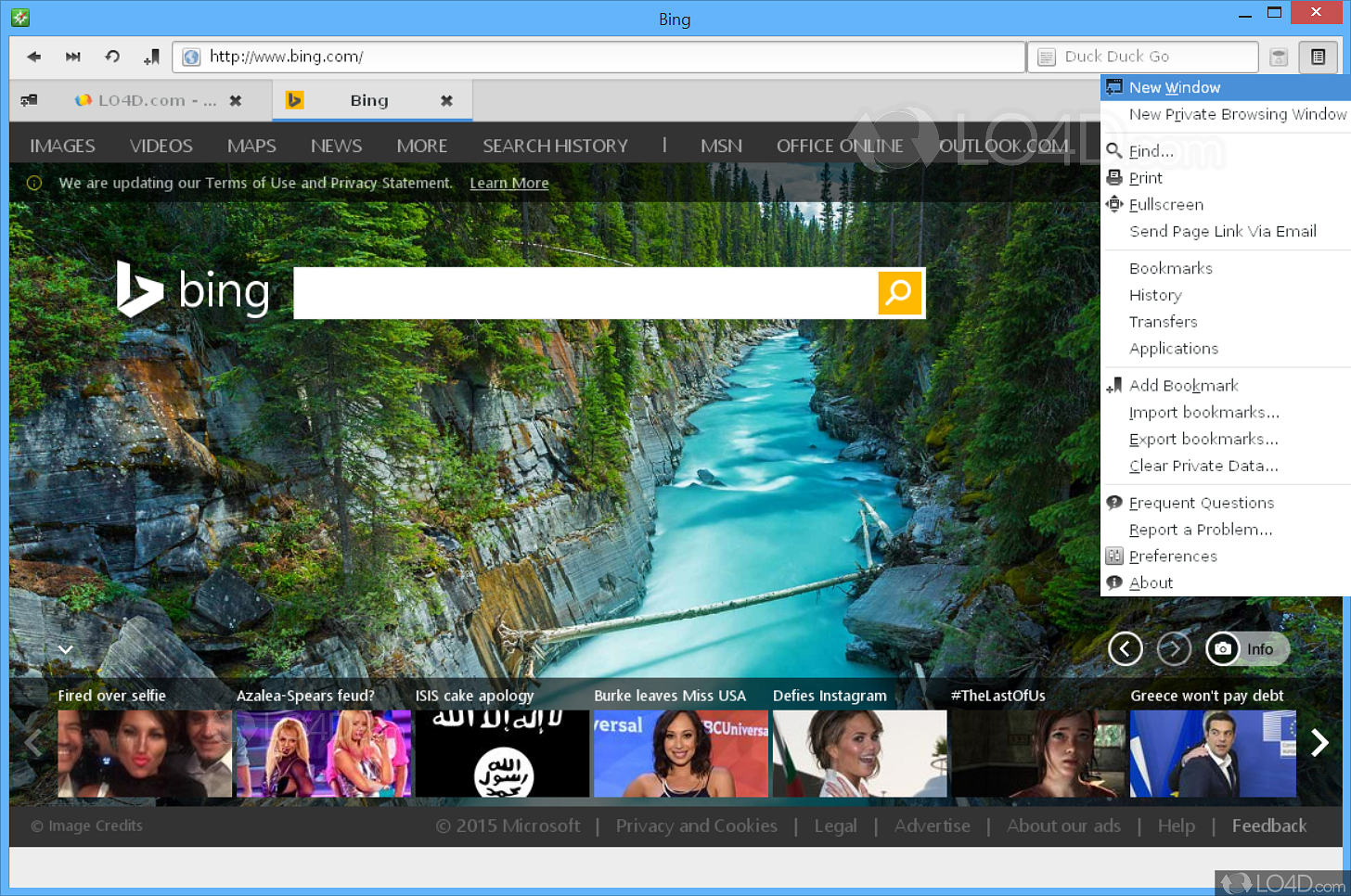Image resolution: width=1351 pixels, height=896 pixels.
Task: Choose New Private Browsing Window
Action: click(x=1225, y=114)
